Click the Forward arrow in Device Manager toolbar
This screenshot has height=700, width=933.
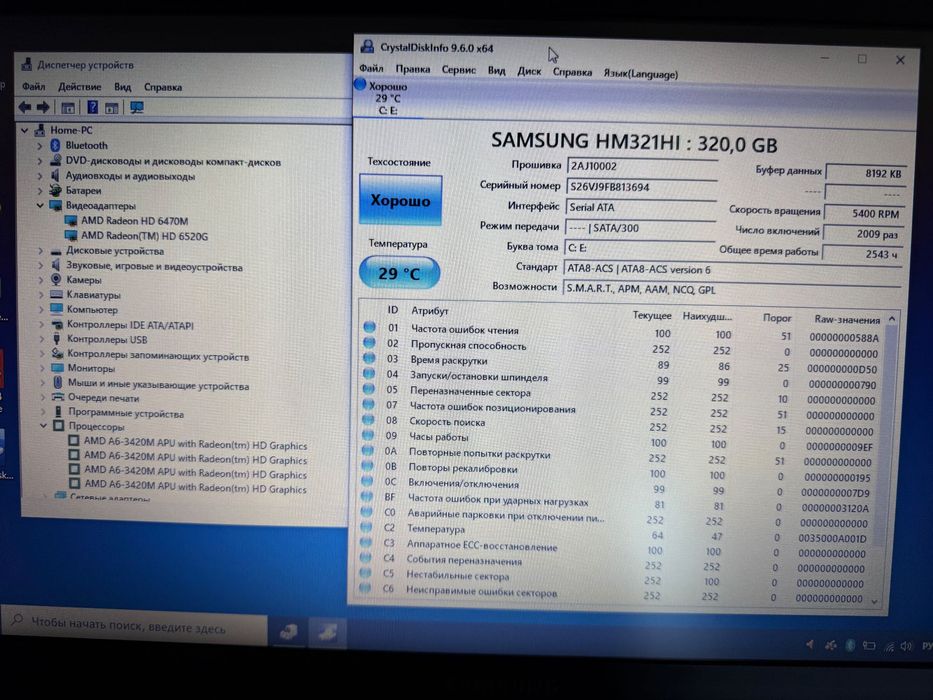[43, 107]
